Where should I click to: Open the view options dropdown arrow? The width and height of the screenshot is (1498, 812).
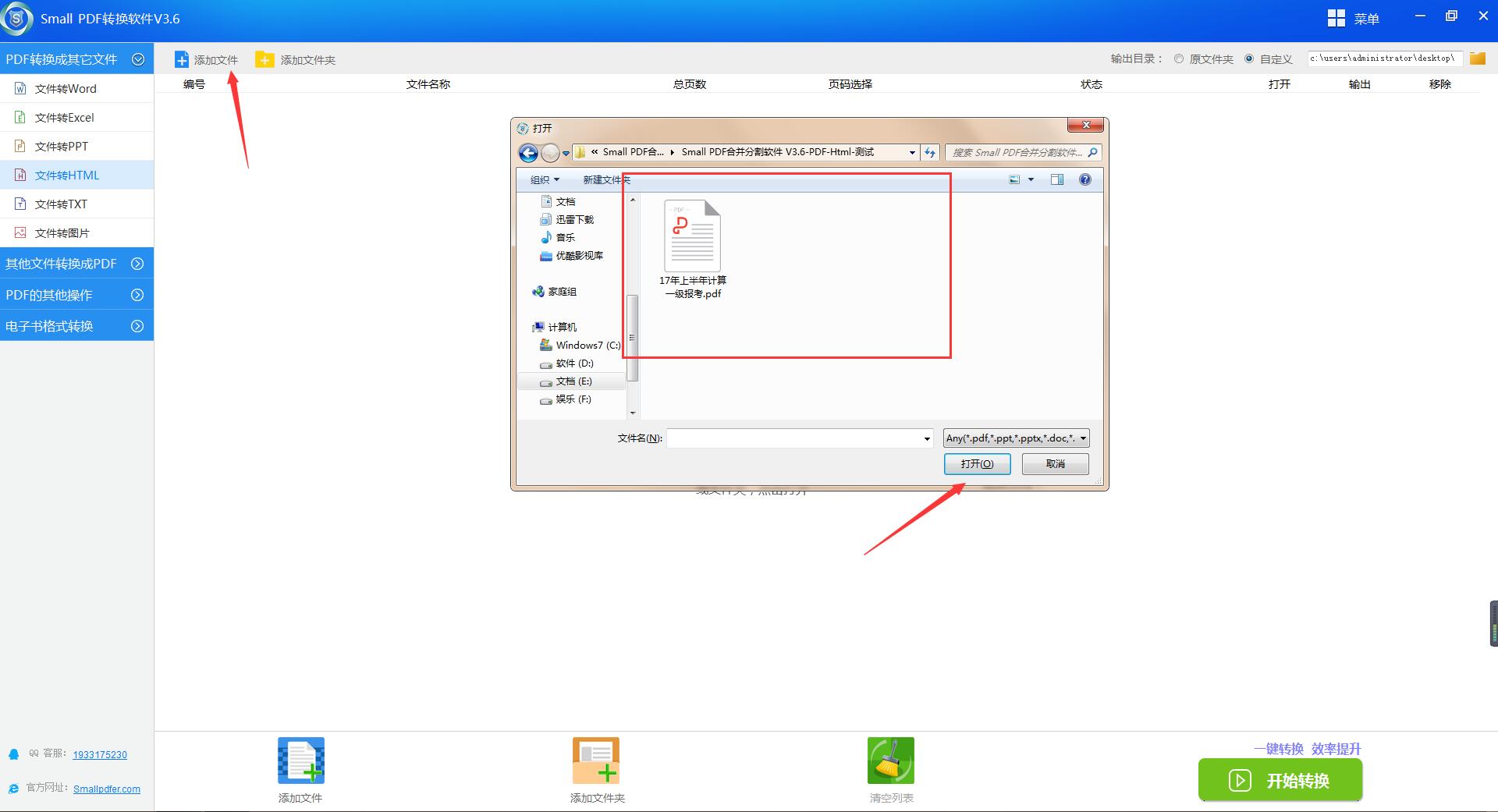1031,180
